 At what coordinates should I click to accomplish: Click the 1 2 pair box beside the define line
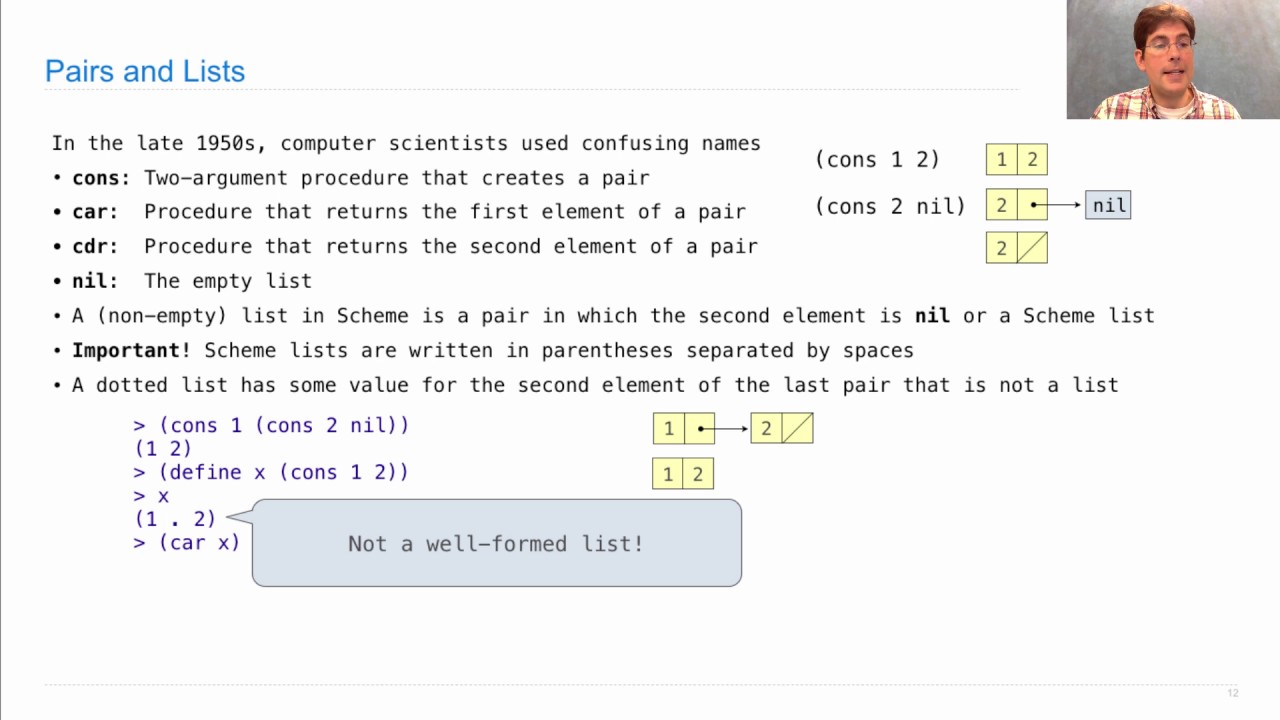coord(683,474)
